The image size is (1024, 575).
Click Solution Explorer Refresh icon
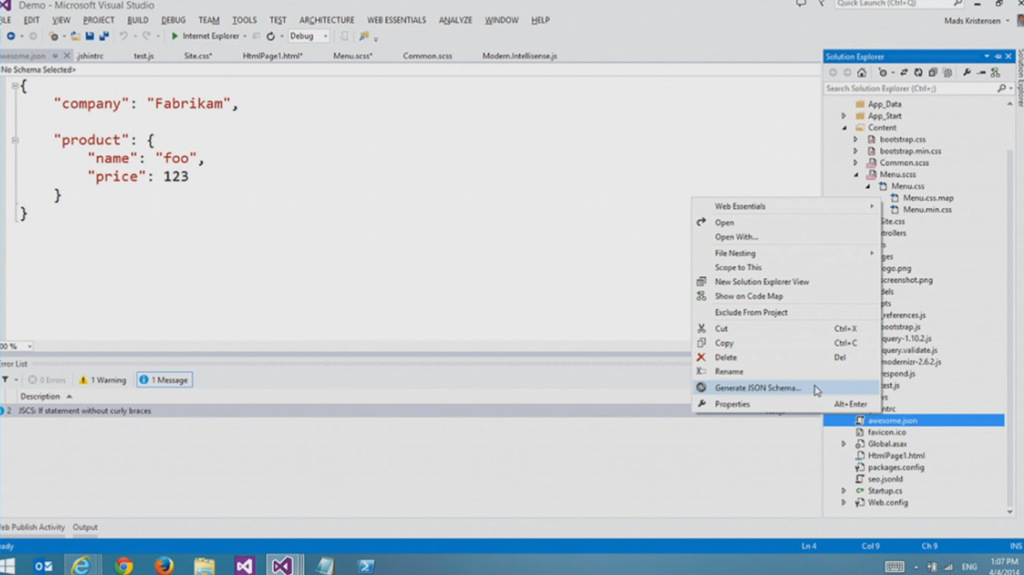pos(918,73)
